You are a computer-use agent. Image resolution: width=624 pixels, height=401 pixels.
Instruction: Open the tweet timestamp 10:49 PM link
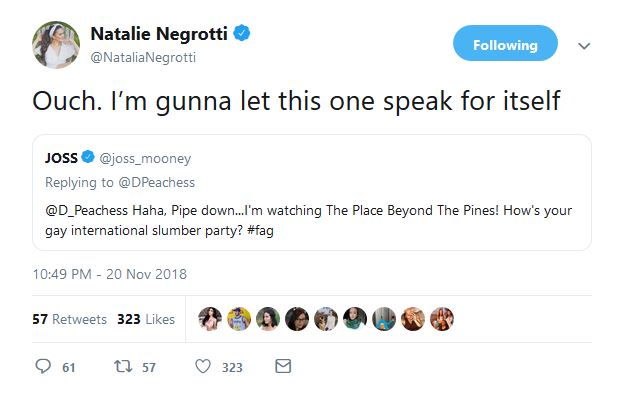[110, 274]
